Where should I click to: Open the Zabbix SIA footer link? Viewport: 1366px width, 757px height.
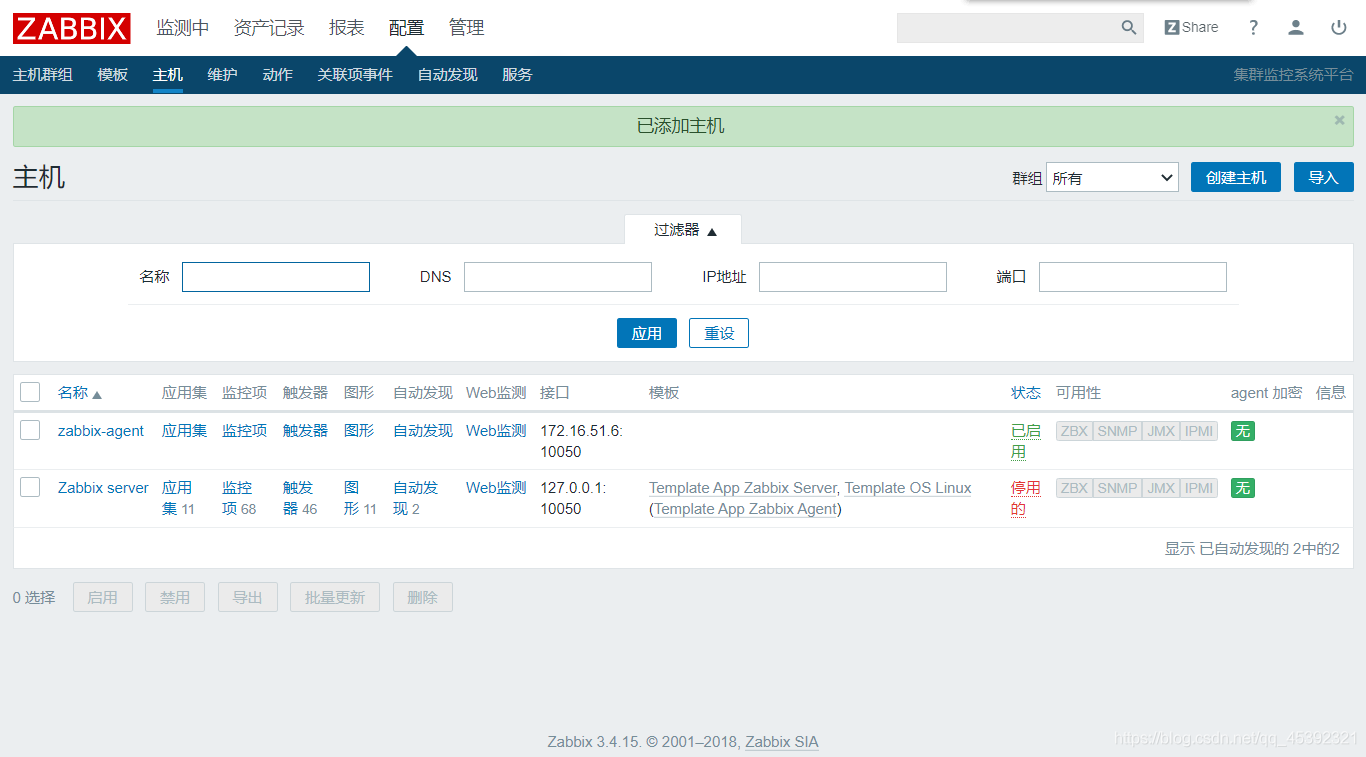coord(782,742)
